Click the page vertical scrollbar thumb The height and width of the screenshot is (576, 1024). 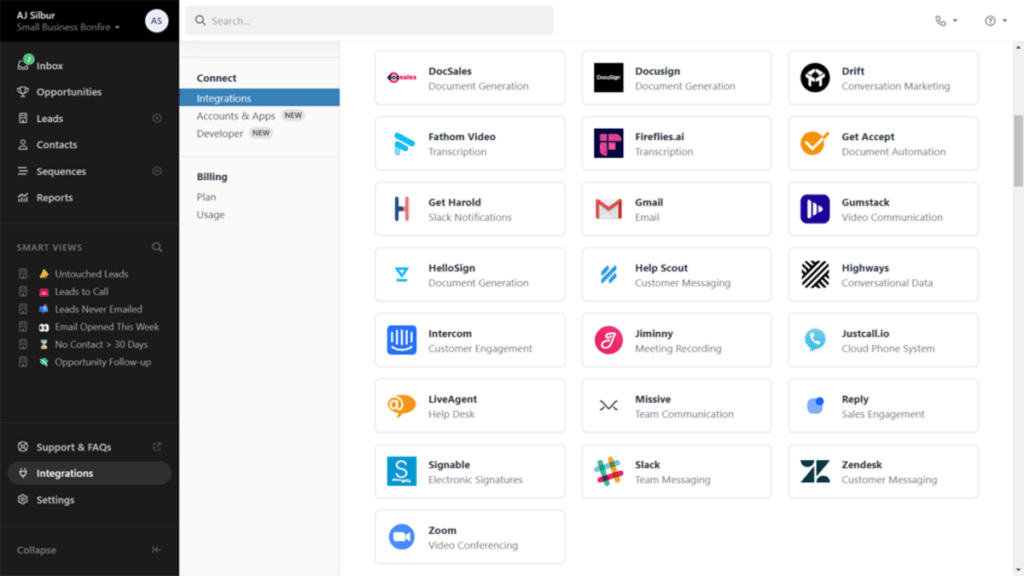point(1018,150)
